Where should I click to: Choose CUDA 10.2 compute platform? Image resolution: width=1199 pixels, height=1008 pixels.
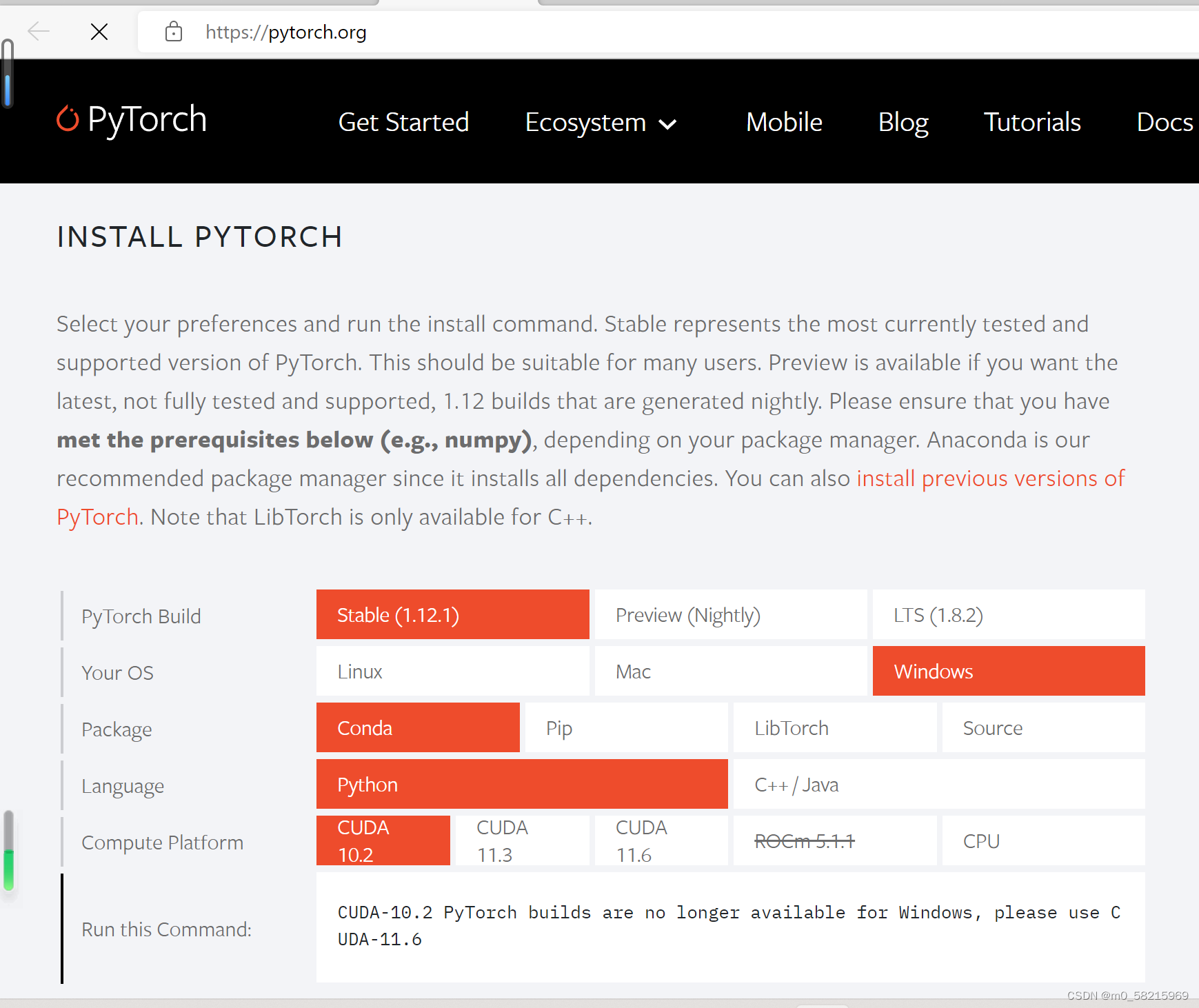[x=383, y=840]
